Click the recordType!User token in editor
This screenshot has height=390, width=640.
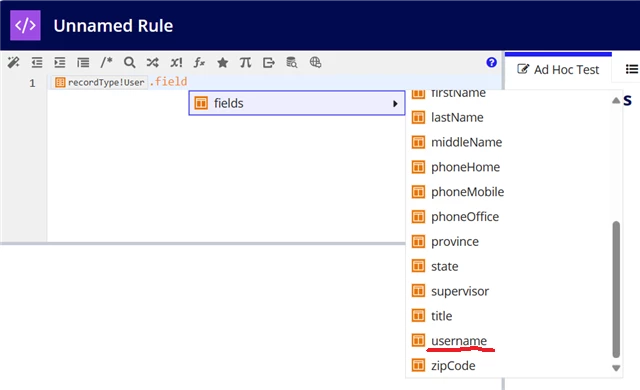[100, 82]
